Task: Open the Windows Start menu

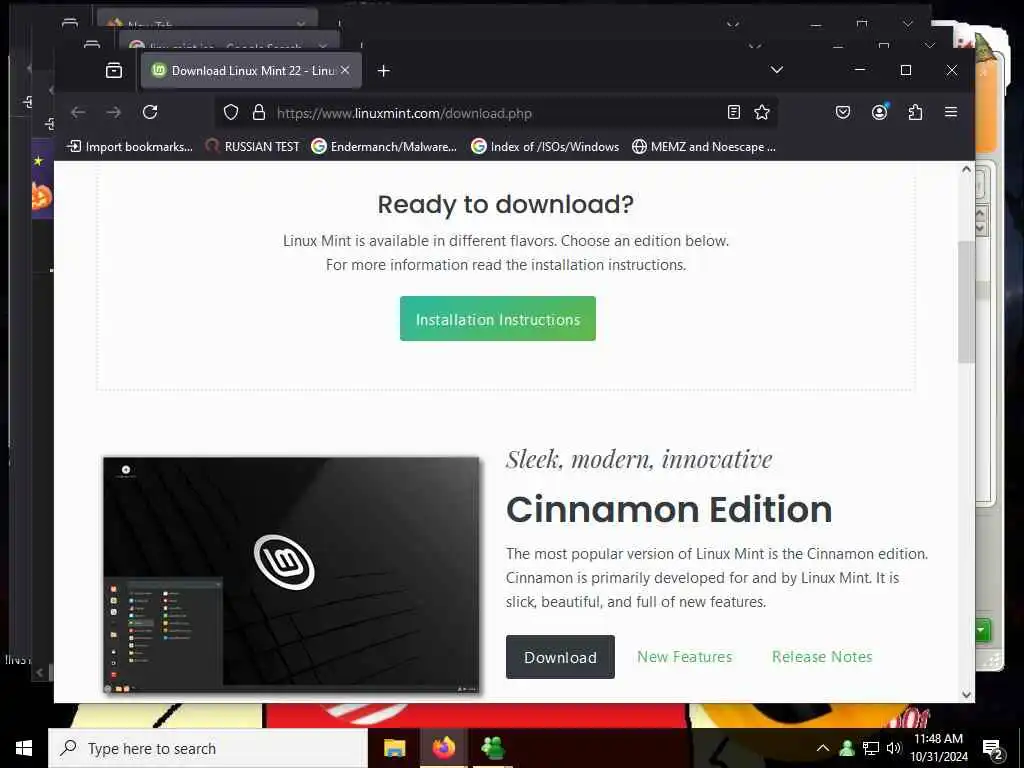Action: [x=24, y=748]
